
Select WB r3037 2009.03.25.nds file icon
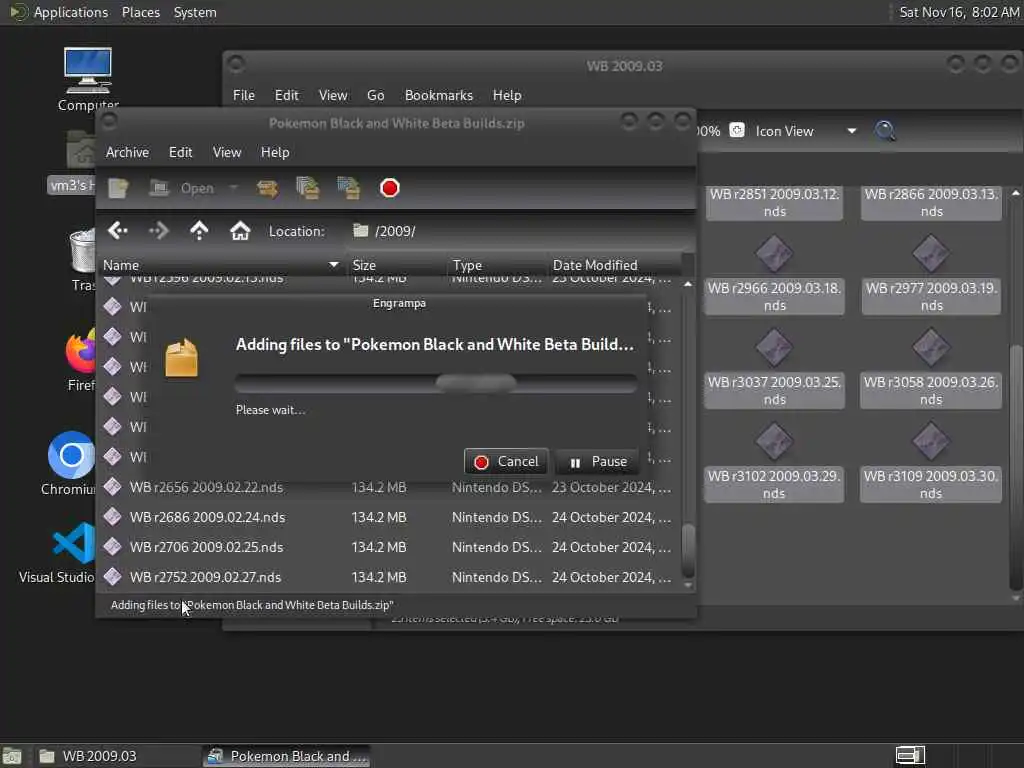(775, 347)
